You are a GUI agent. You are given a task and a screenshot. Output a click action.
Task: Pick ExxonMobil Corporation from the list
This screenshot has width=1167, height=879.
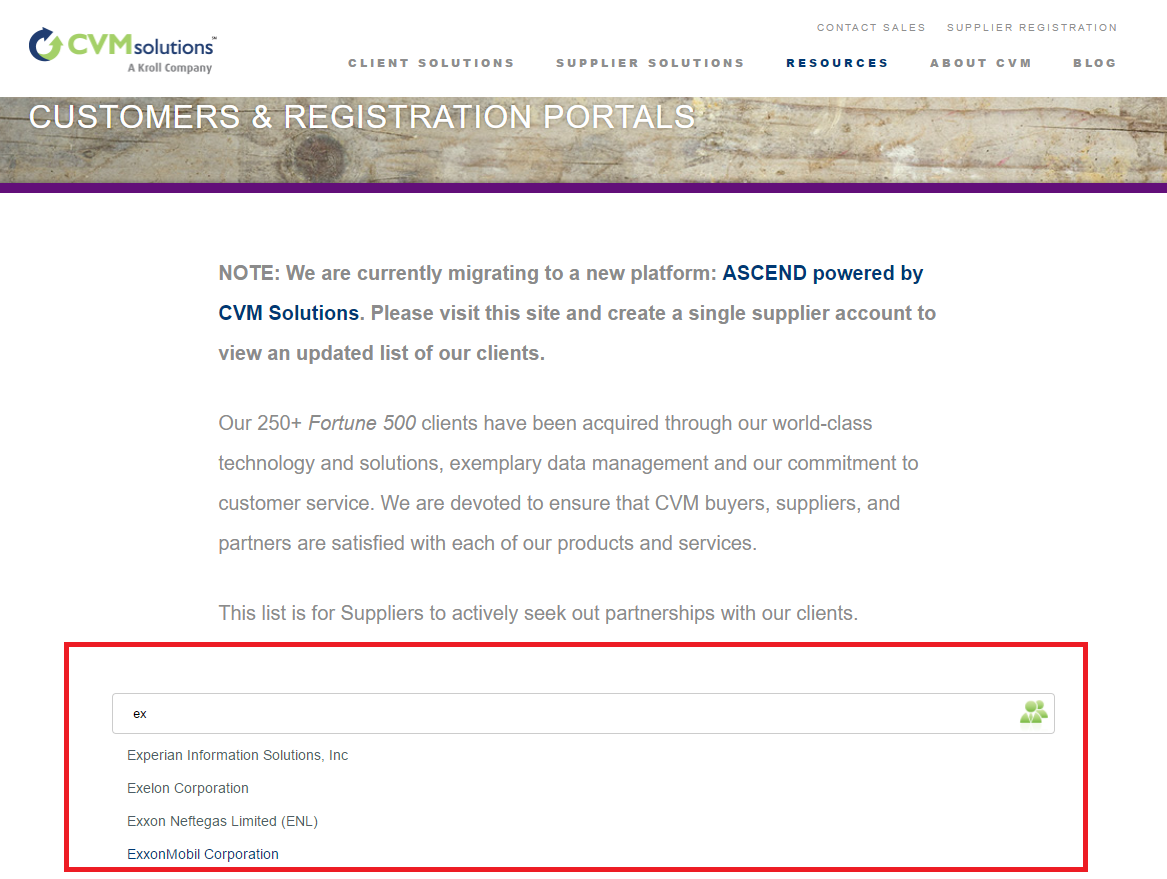(x=202, y=854)
